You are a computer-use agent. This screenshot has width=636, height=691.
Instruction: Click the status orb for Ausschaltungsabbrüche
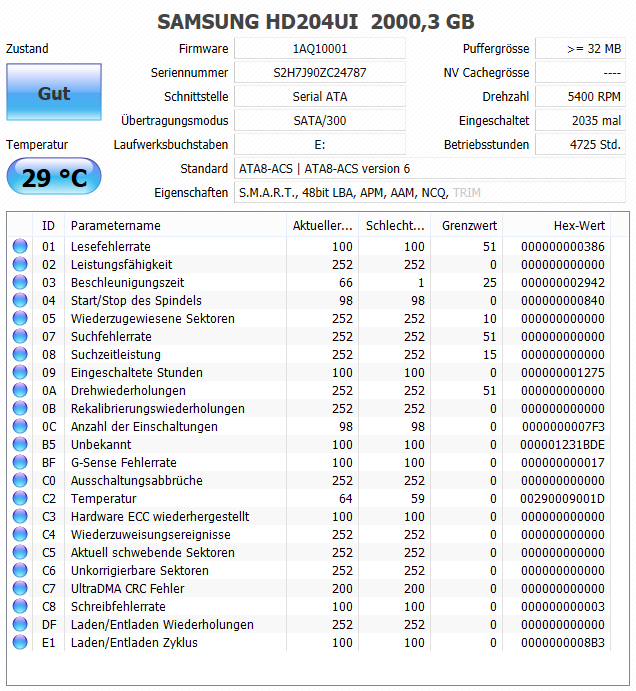pos(20,480)
